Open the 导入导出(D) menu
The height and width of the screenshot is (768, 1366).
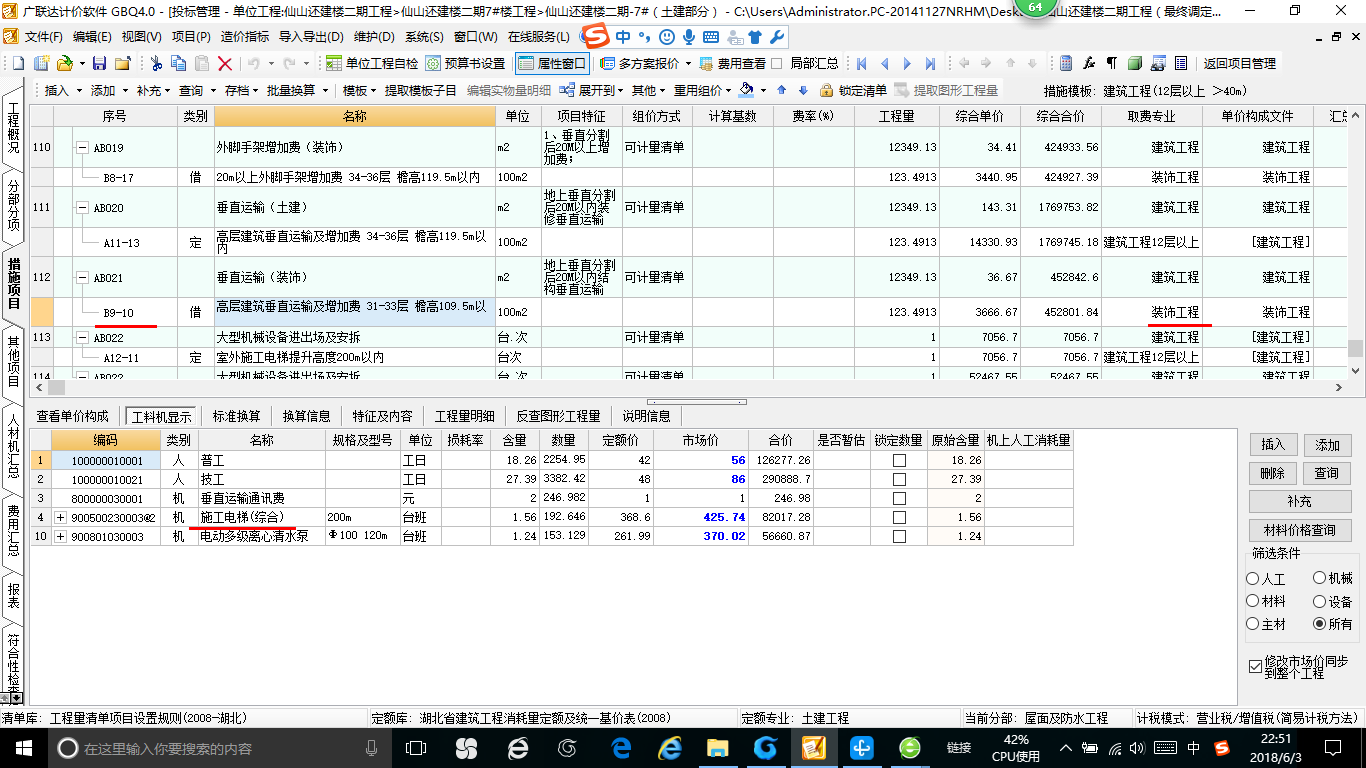(x=311, y=37)
